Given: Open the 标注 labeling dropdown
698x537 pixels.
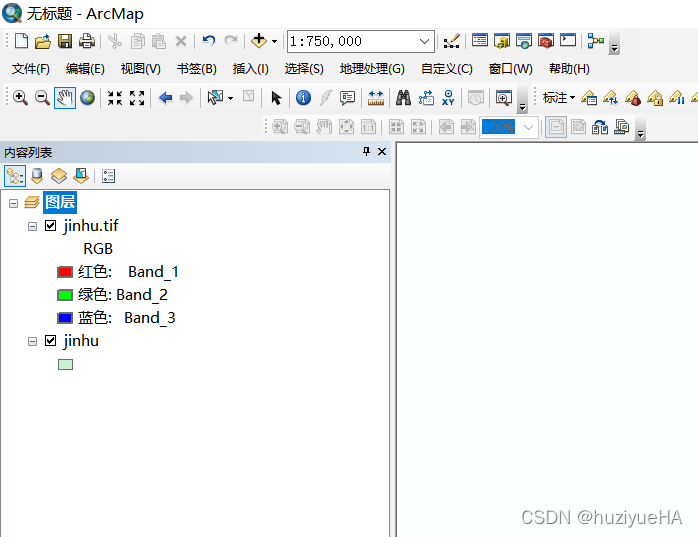Looking at the screenshot, I should 559,97.
